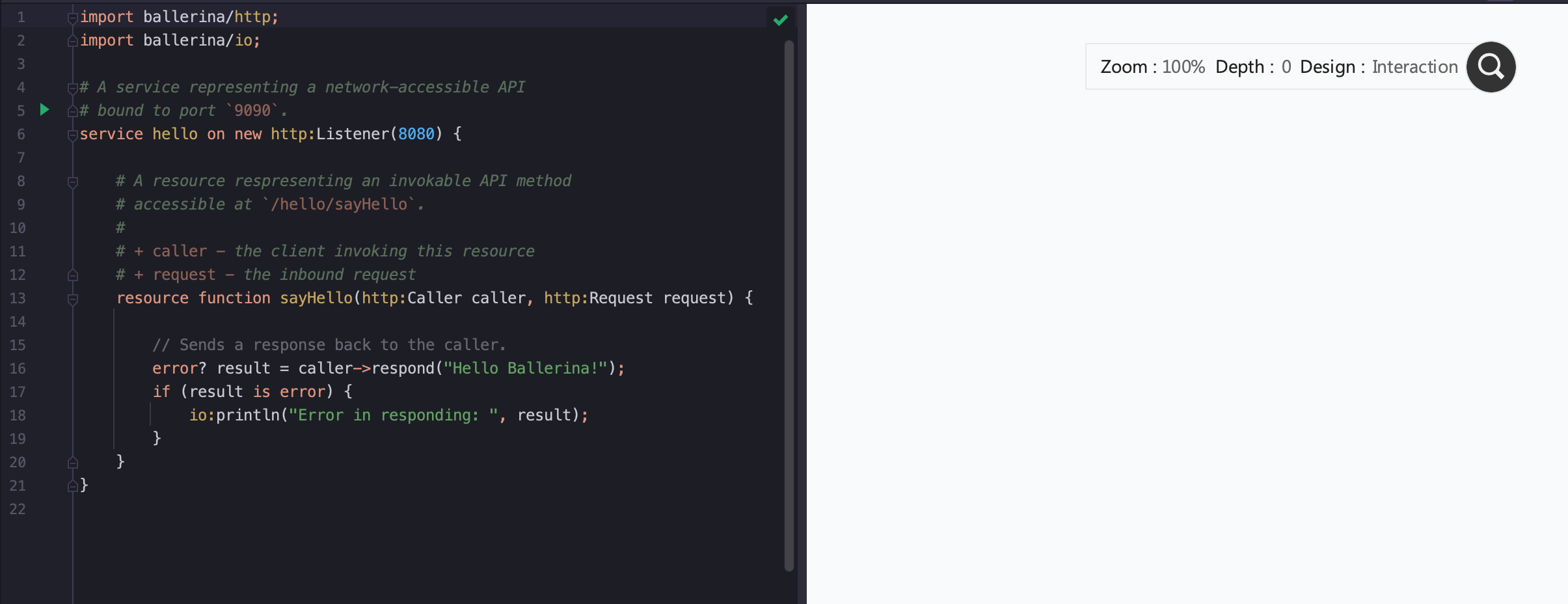Image resolution: width=1568 pixels, height=604 pixels.
Task: Click http:Caller parameter type on line 13
Action: pos(412,297)
